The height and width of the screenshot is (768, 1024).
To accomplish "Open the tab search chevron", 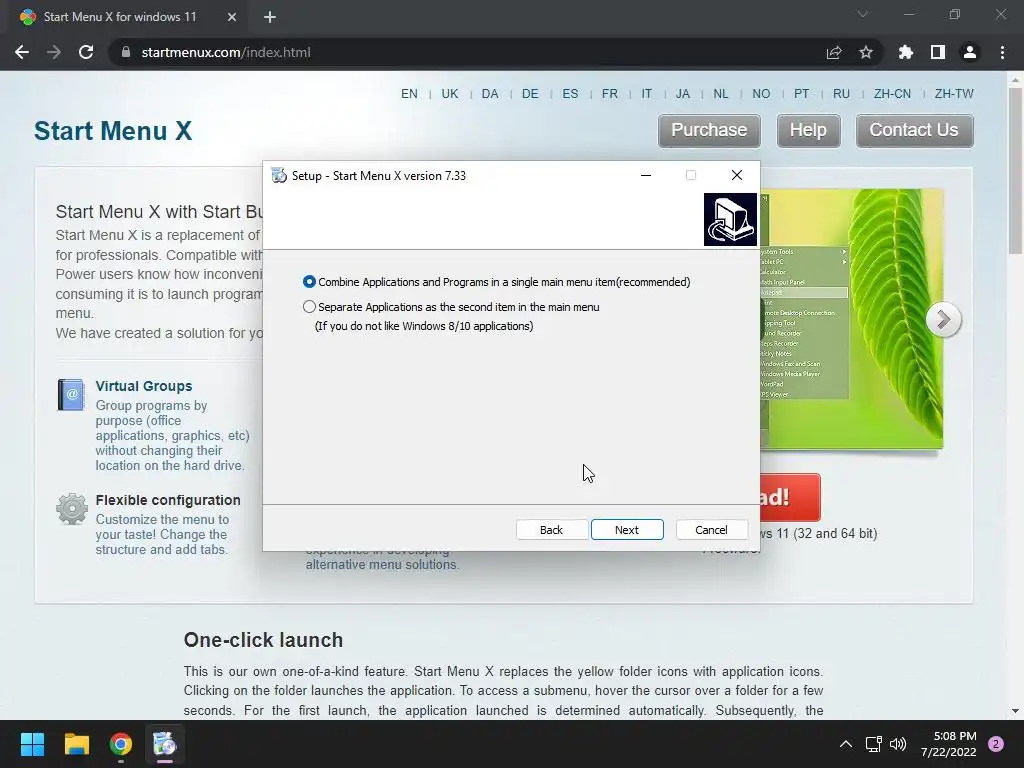I will coord(863,14).
